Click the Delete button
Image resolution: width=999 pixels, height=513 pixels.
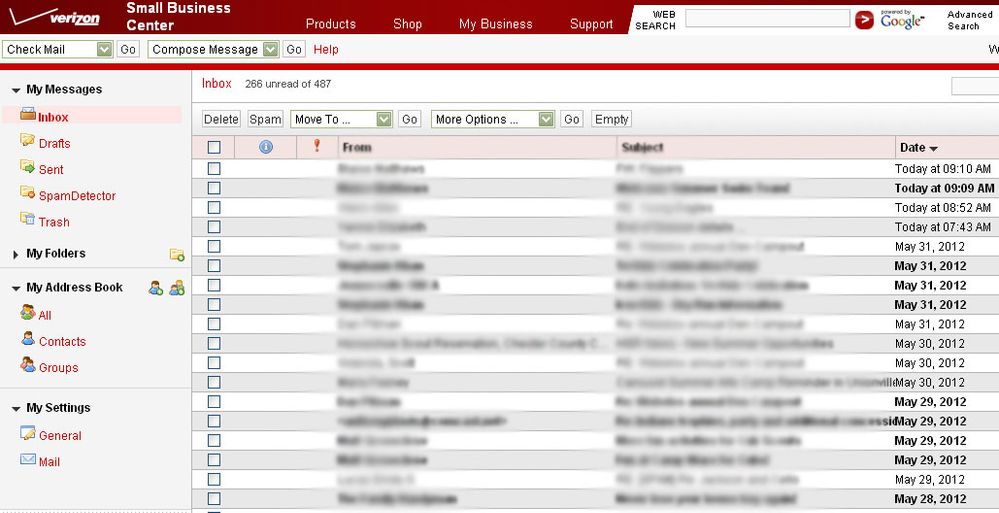pyautogui.click(x=221, y=119)
